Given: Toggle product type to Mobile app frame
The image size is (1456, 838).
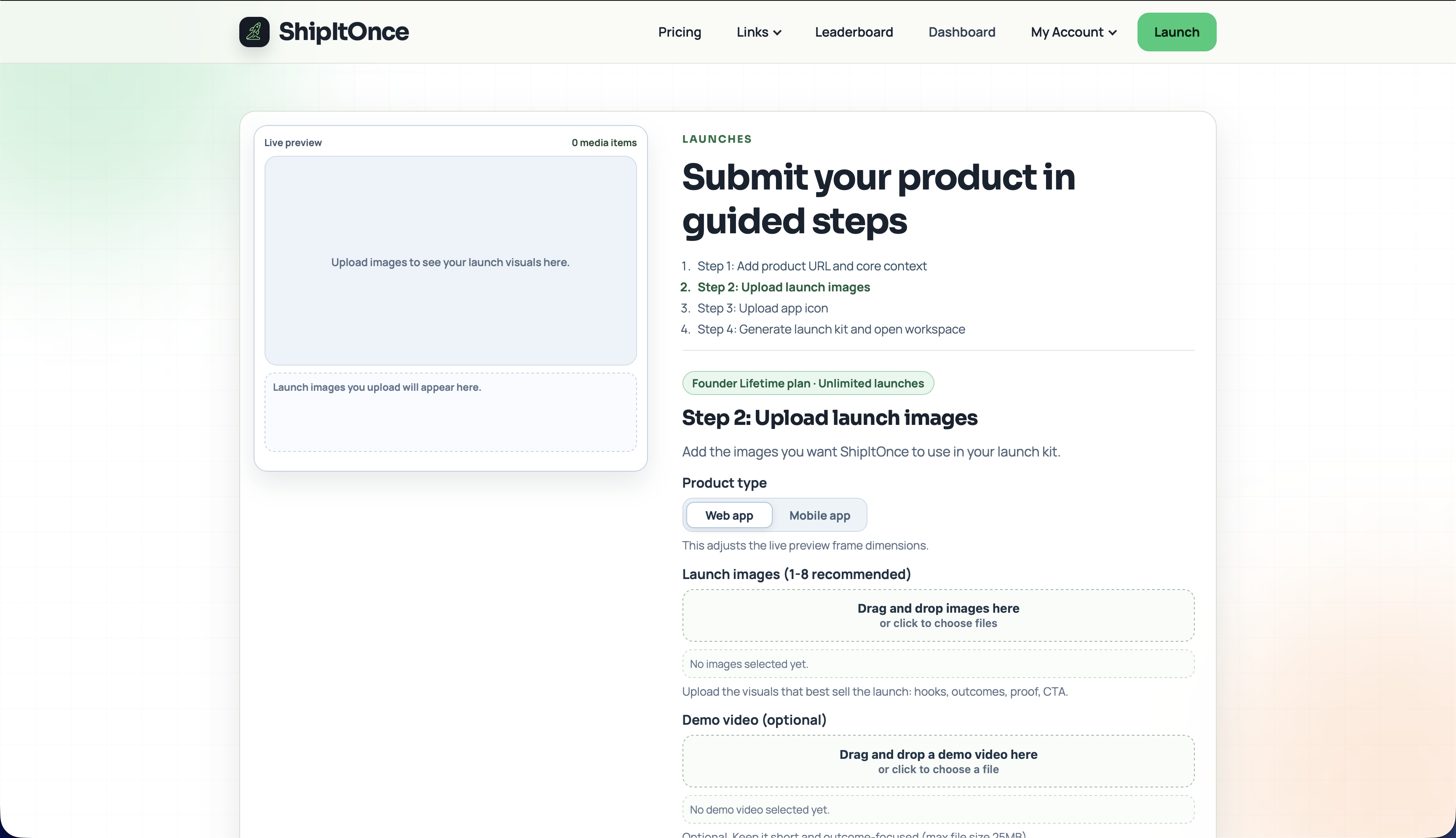Looking at the screenshot, I should coord(819,515).
